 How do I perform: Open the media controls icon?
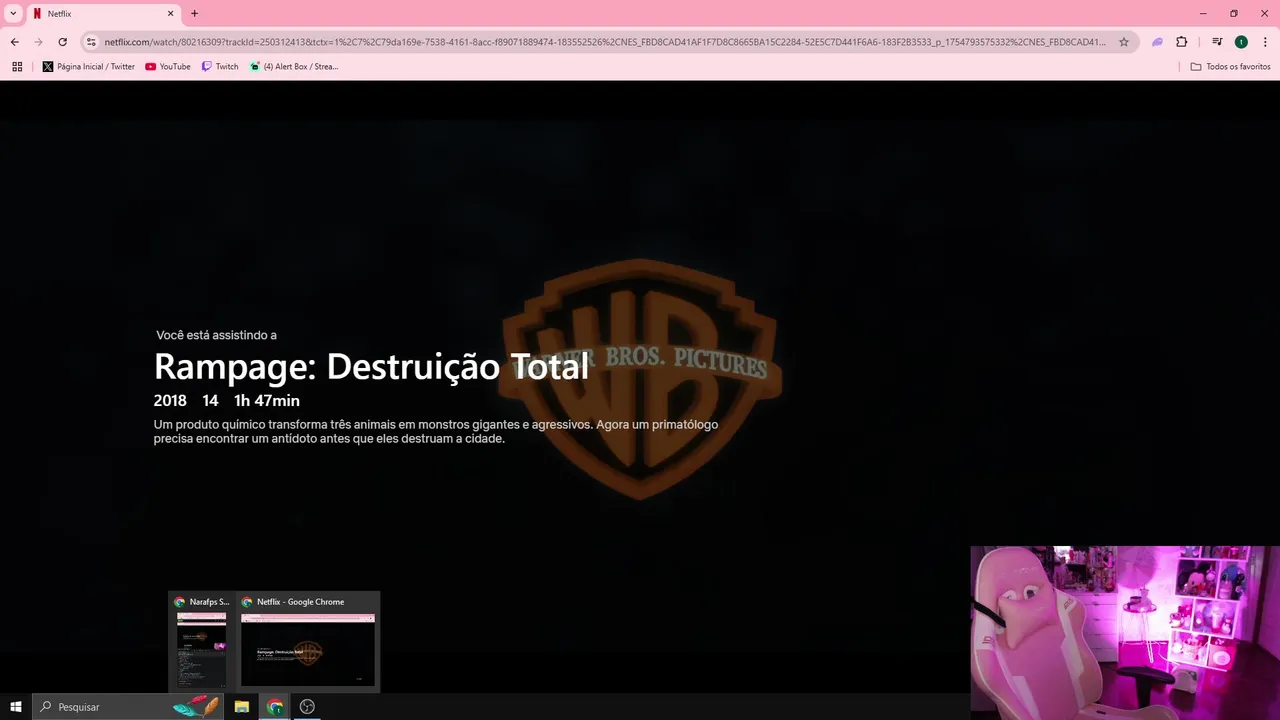pyautogui.click(x=1217, y=42)
